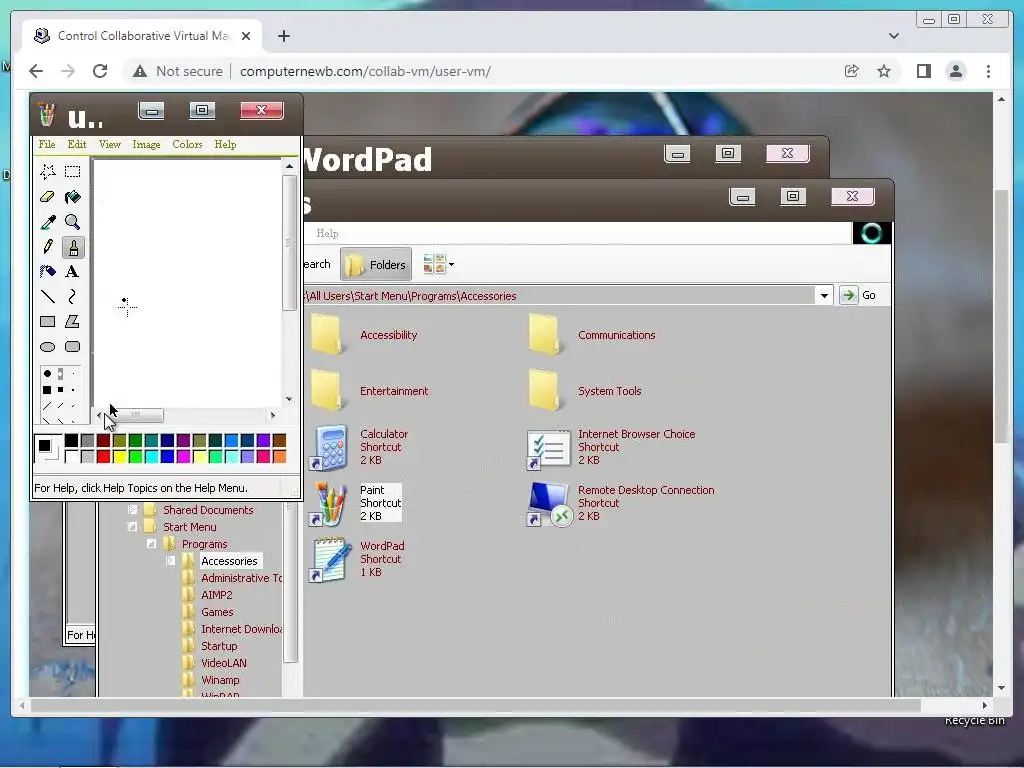
Task: Select the Polygon shape tool
Action: click(x=72, y=321)
